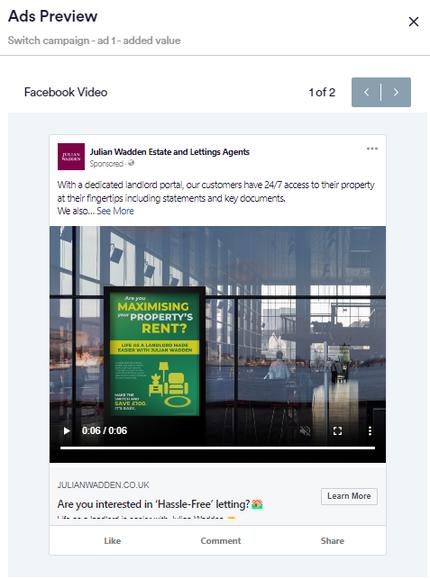
Task: Go to the previous ad preview
Action: click(x=366, y=92)
